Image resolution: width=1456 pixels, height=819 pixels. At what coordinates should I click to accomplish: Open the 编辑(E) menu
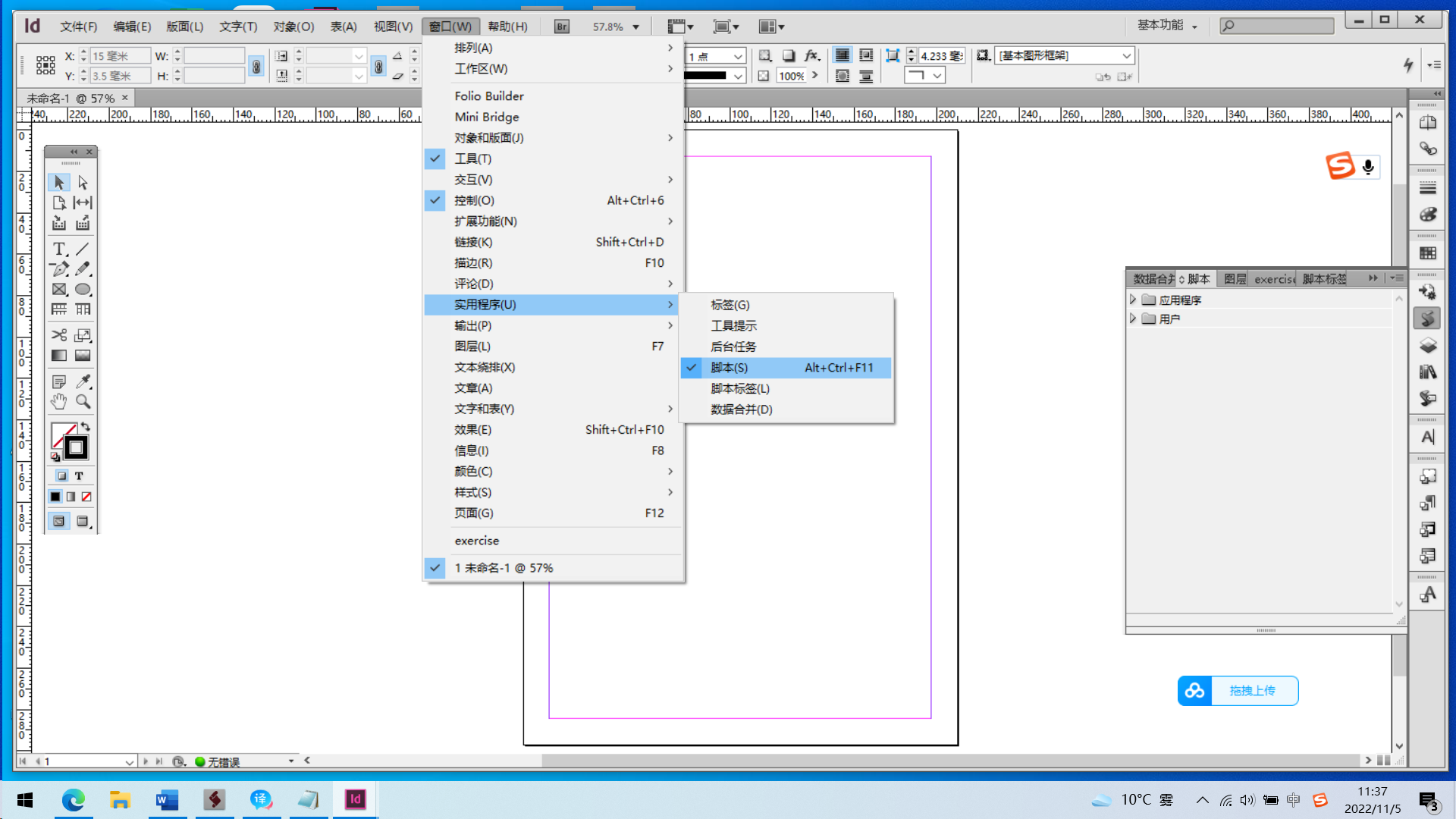pos(132,27)
